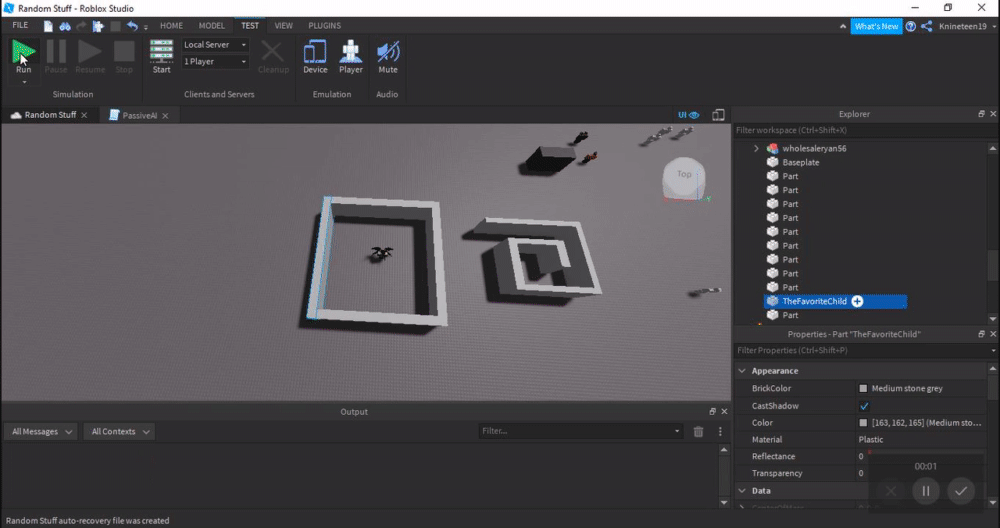
Task: Click the BrickColor Medium stone grey swatch
Action: (x=864, y=388)
